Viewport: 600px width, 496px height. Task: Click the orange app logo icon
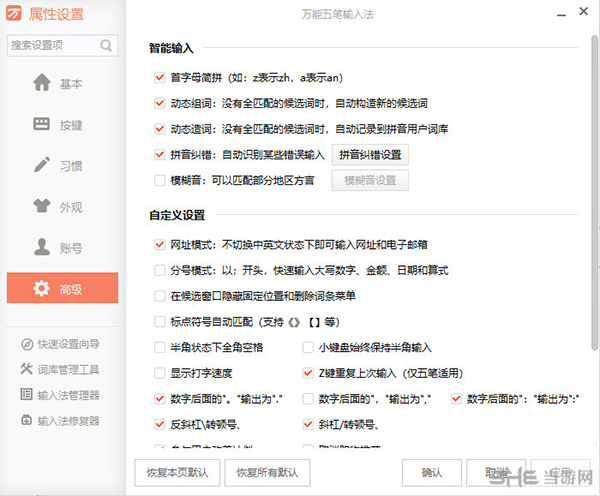pos(14,14)
